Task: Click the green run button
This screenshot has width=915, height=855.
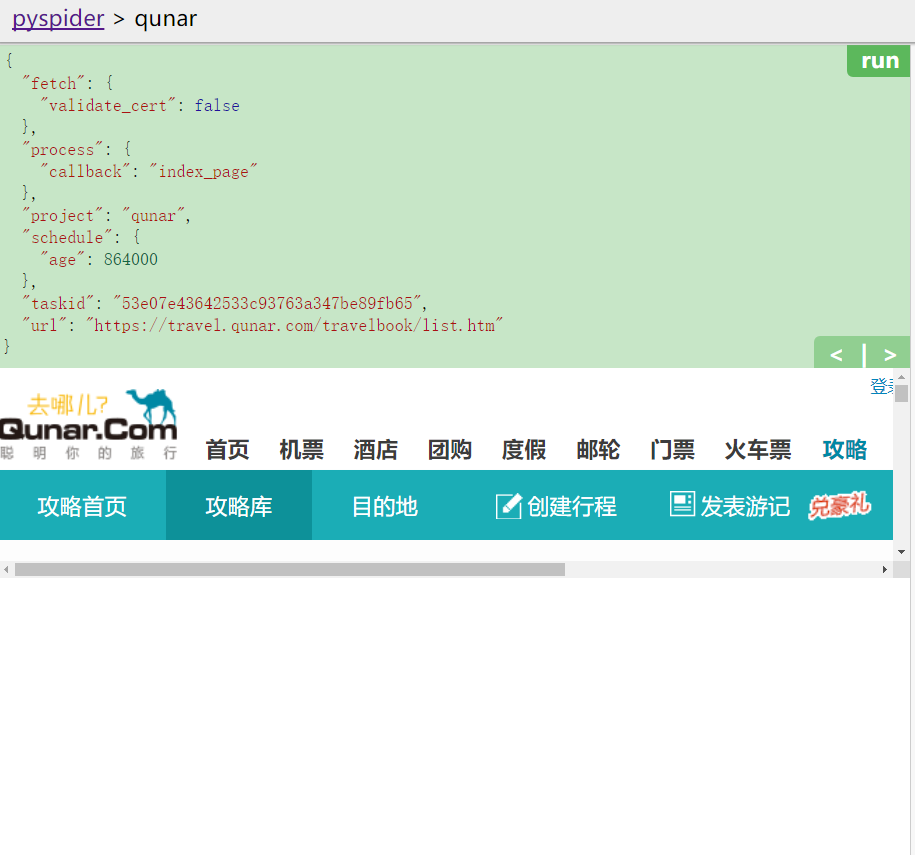Action: pyautogui.click(x=879, y=61)
